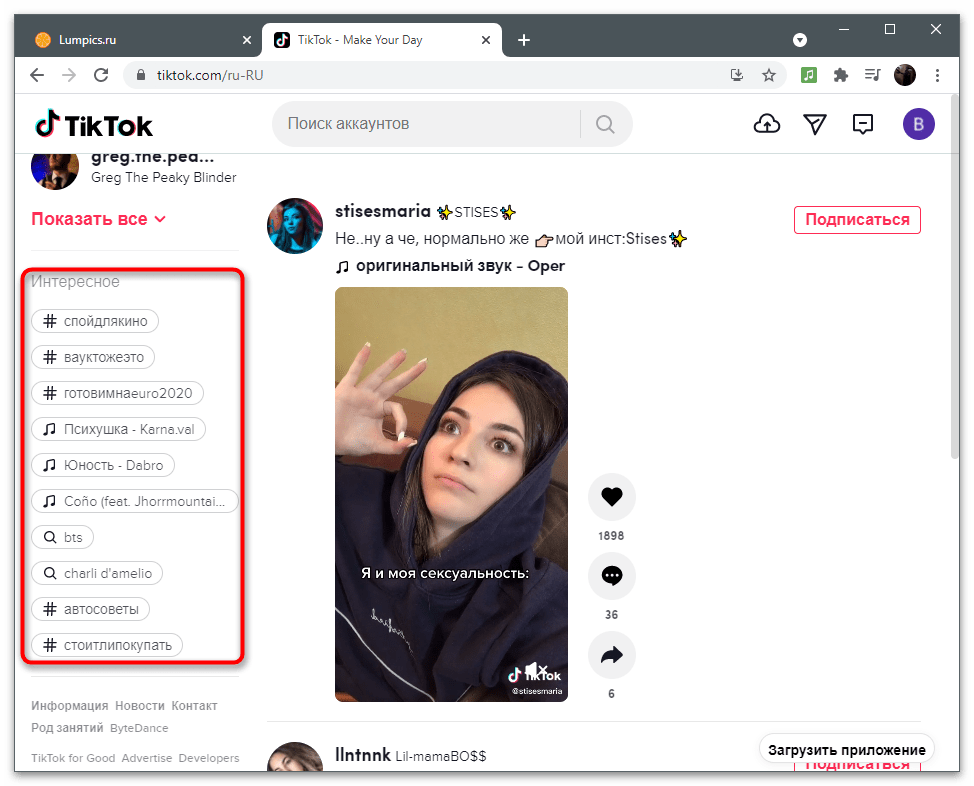Open the inbox notifications icon
Screen dimensions: 974x786
click(x=862, y=124)
